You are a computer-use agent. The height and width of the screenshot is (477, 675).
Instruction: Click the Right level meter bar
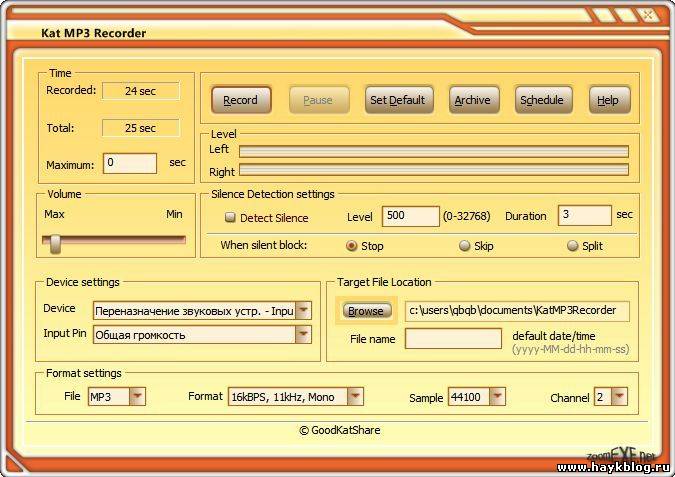(x=434, y=170)
